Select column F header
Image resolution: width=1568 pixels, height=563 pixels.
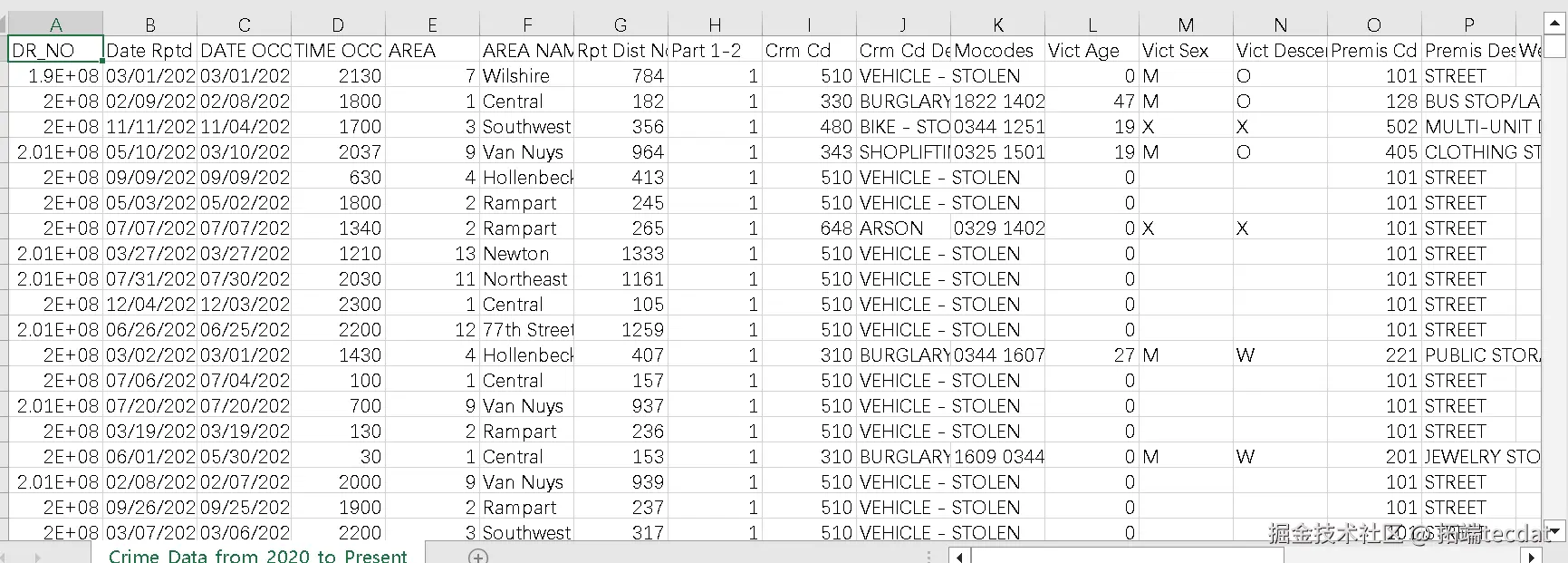tap(527, 24)
